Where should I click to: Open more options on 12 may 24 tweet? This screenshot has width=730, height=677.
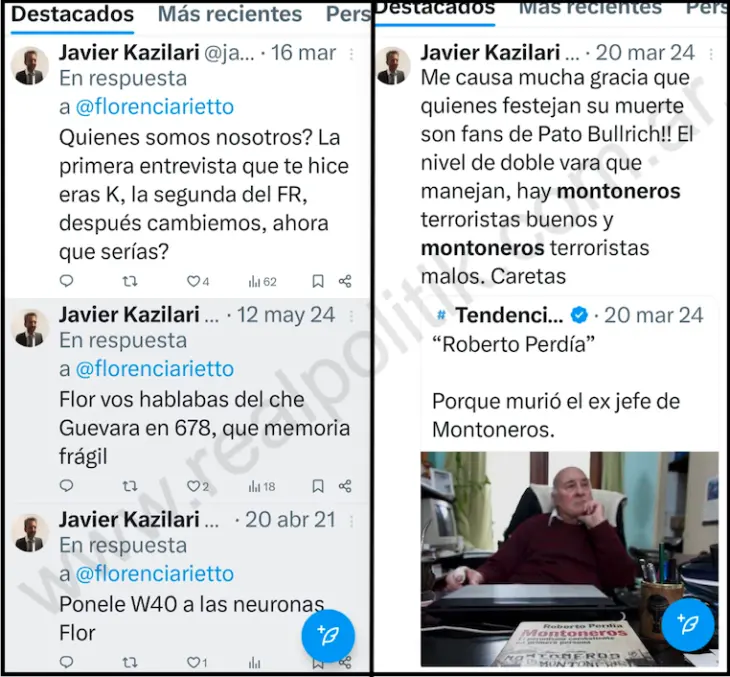point(351,316)
